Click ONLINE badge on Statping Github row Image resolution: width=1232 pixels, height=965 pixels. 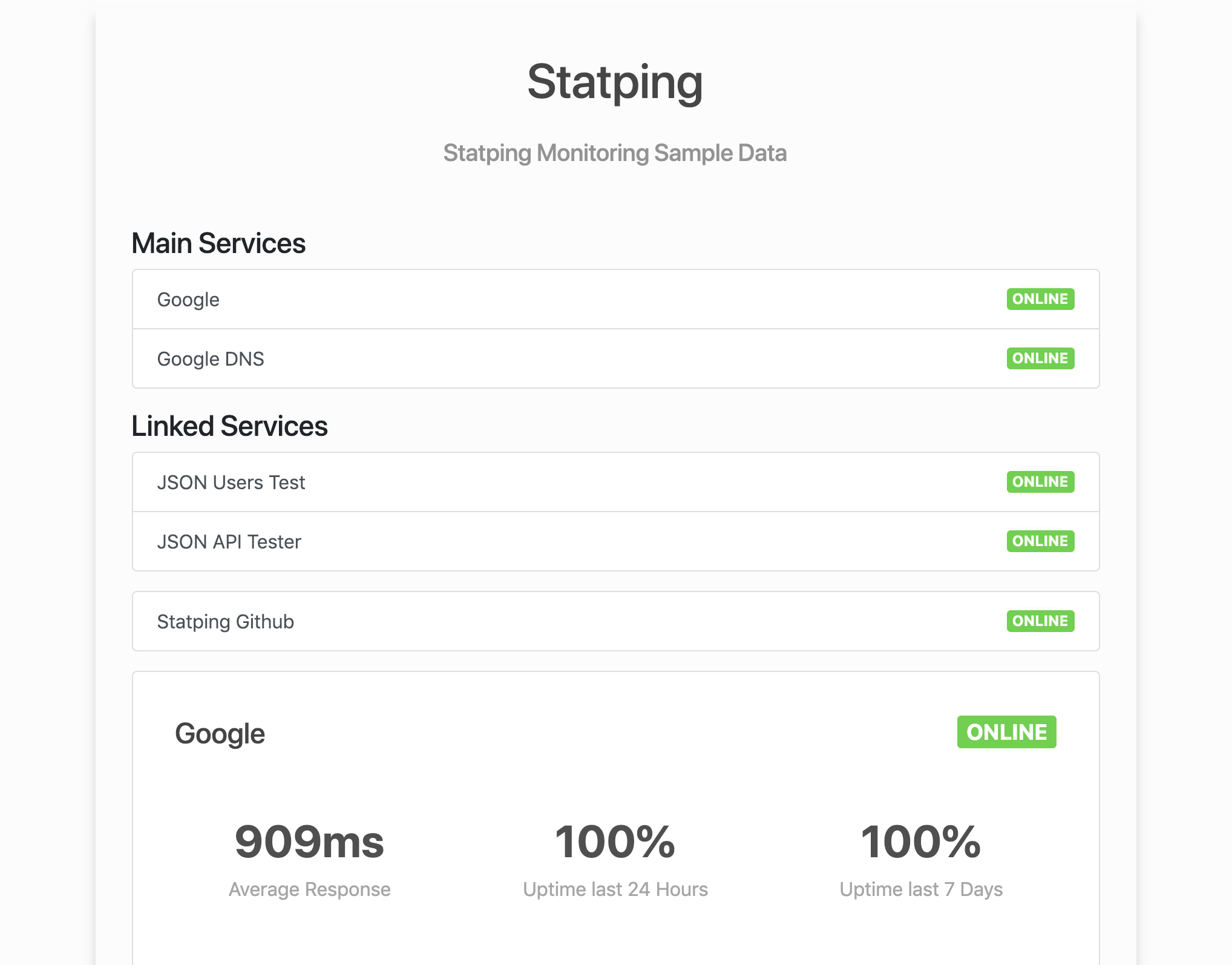click(1040, 621)
